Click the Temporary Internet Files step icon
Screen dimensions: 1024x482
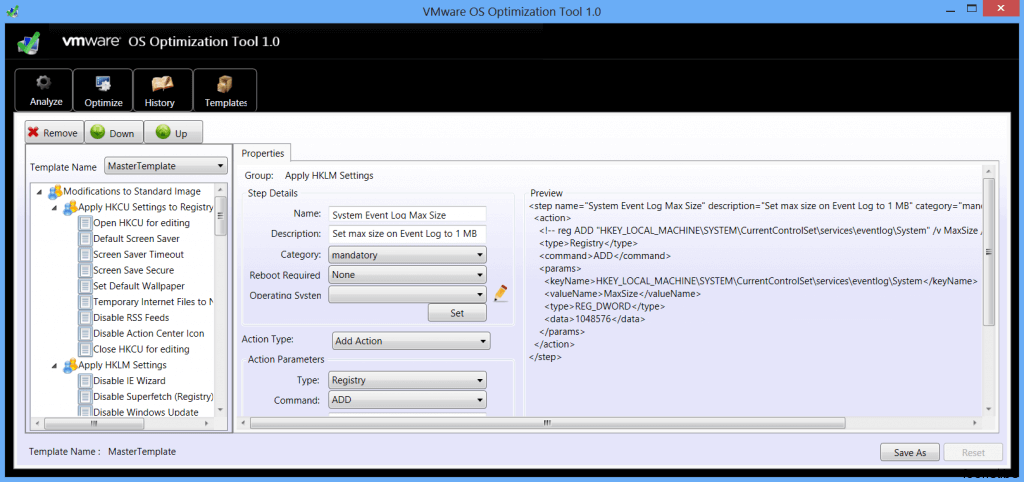[x=84, y=302]
